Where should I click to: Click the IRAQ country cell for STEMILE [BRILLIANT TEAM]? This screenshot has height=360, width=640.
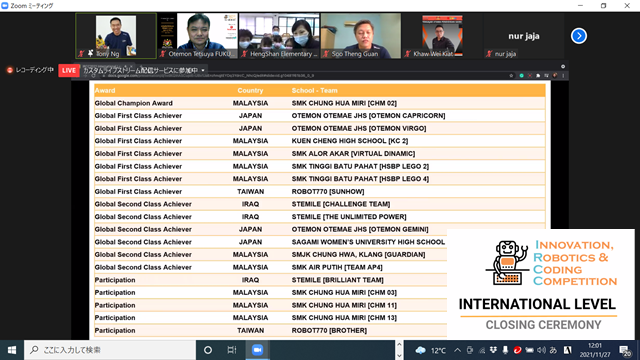click(x=250, y=280)
